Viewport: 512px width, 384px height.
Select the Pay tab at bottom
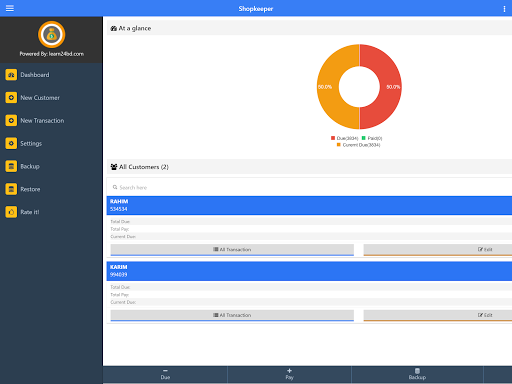pos(289,374)
